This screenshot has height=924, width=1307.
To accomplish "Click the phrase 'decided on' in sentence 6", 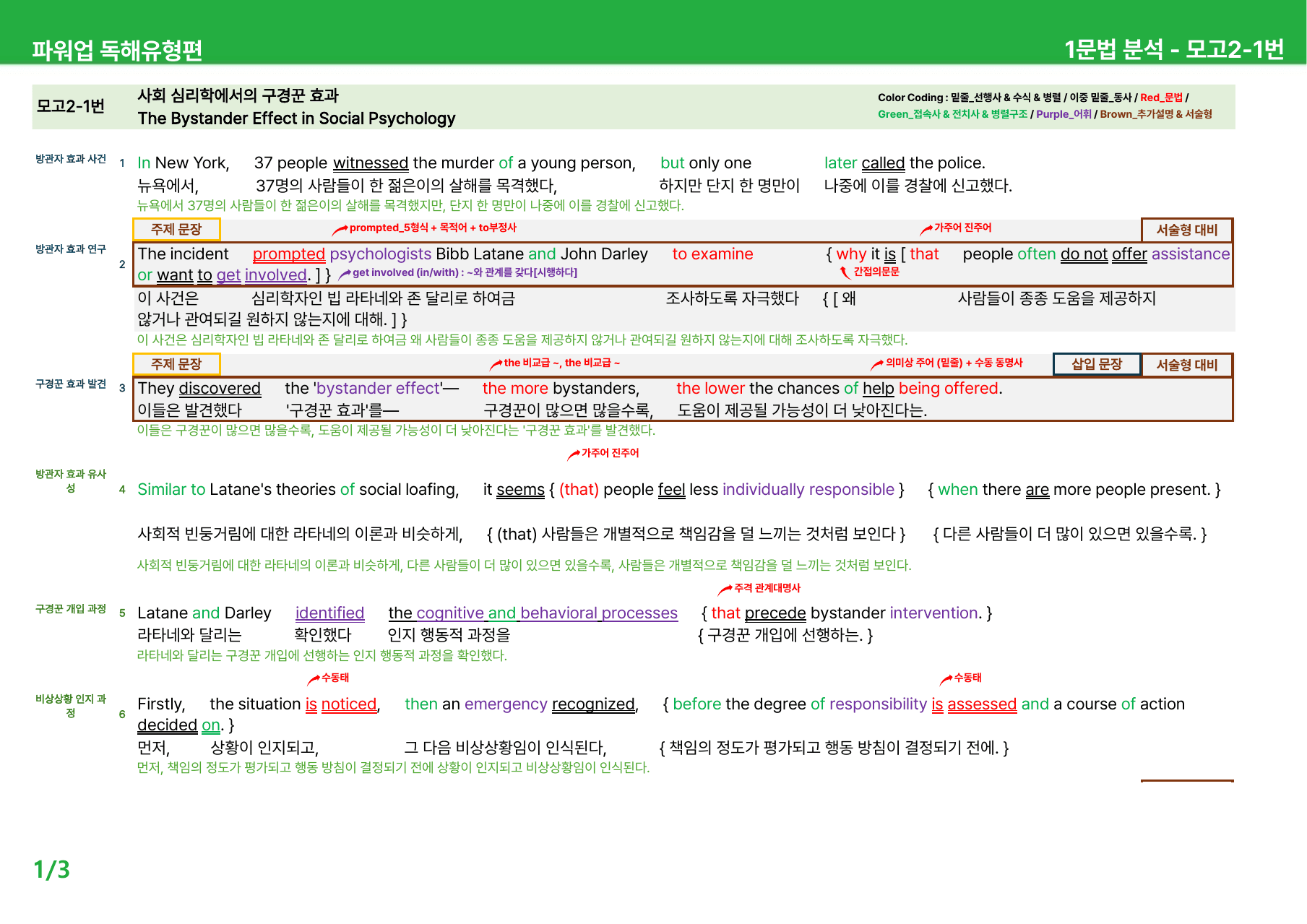I will pos(179,725).
